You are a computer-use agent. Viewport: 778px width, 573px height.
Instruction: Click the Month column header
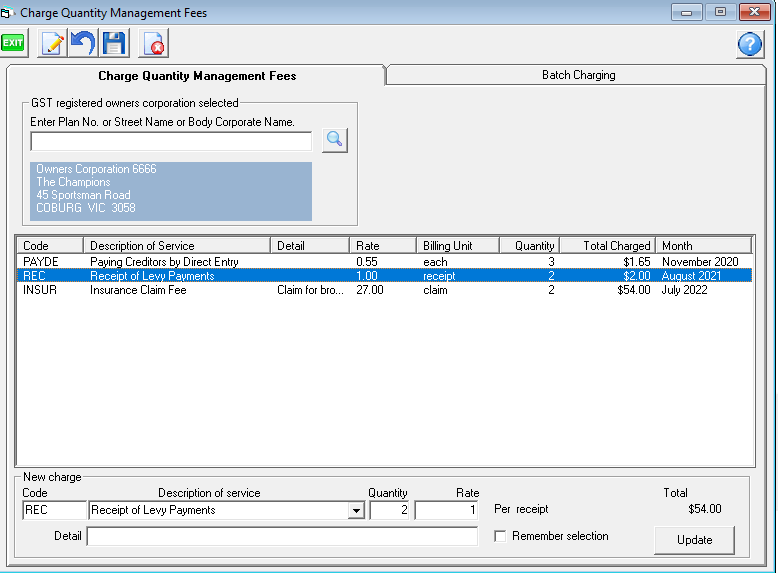(704, 246)
